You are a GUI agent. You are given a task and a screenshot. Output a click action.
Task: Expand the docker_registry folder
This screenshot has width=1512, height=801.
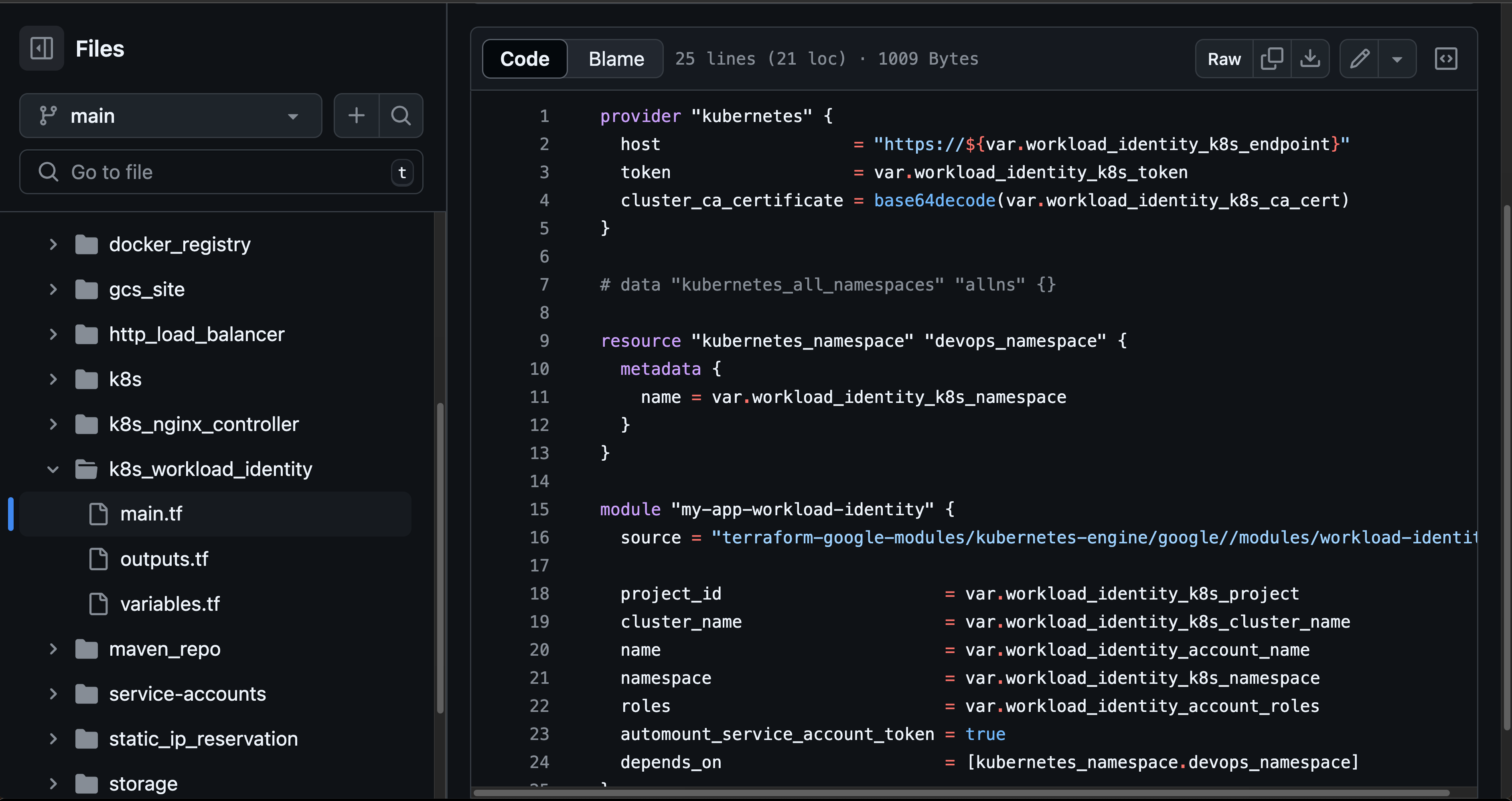click(53, 244)
